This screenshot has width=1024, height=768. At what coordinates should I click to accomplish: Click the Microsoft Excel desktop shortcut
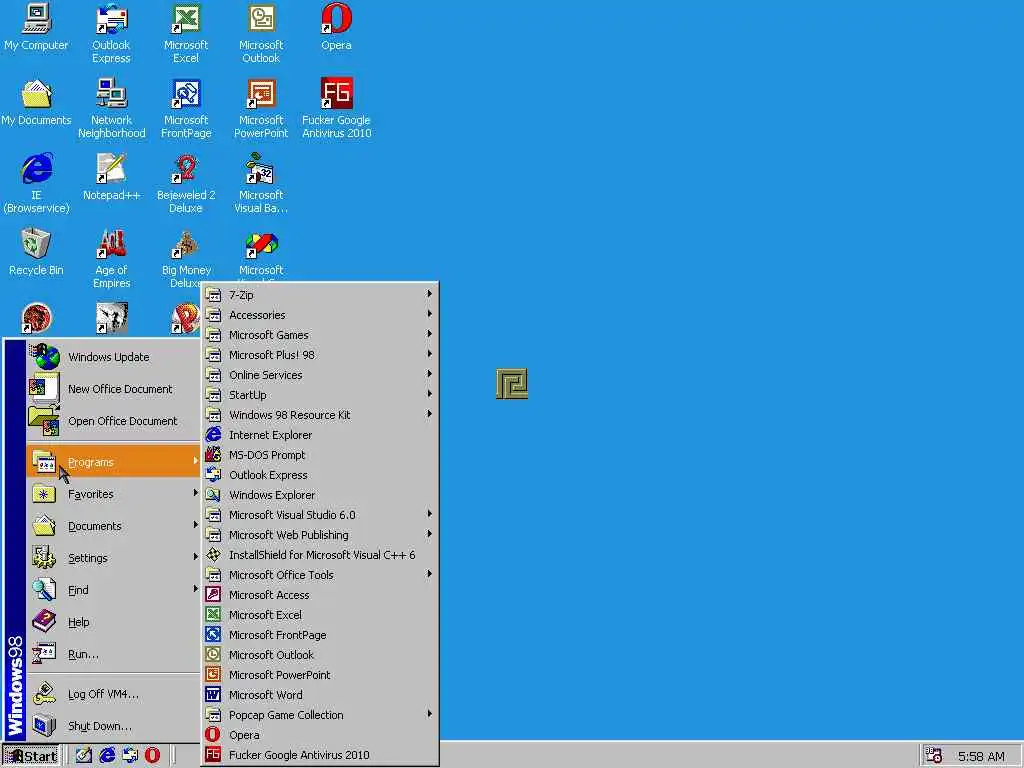pyautogui.click(x=185, y=33)
